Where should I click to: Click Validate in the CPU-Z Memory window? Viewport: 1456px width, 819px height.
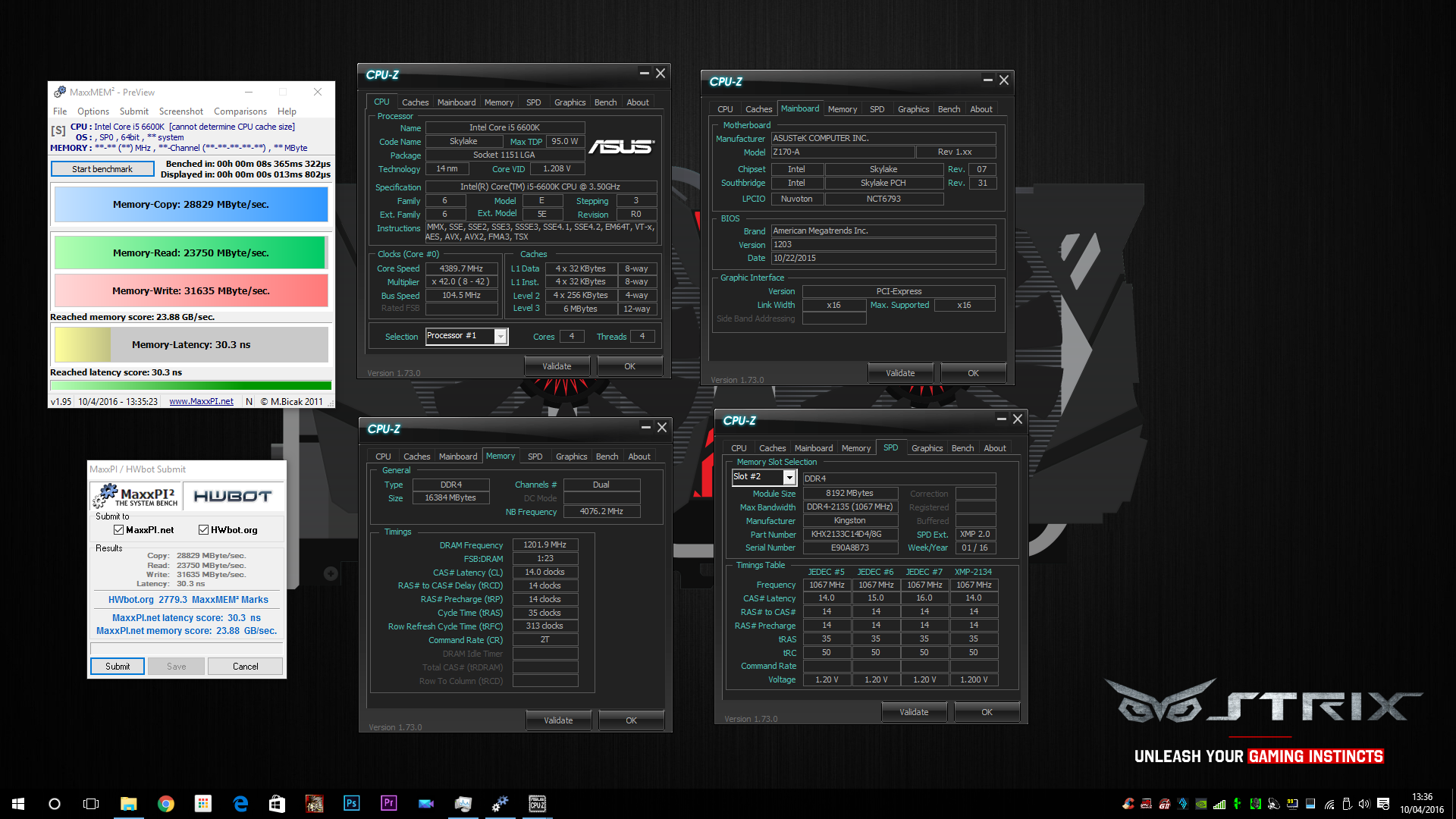[x=558, y=720]
